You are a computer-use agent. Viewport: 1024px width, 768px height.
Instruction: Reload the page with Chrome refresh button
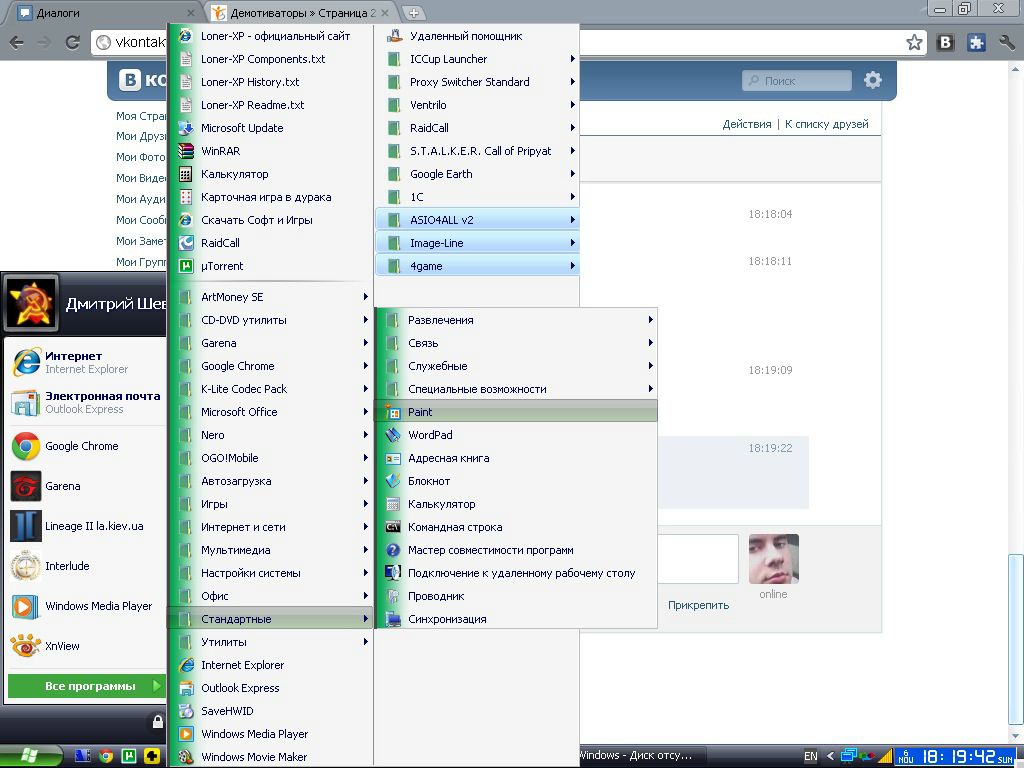pyautogui.click(x=72, y=43)
